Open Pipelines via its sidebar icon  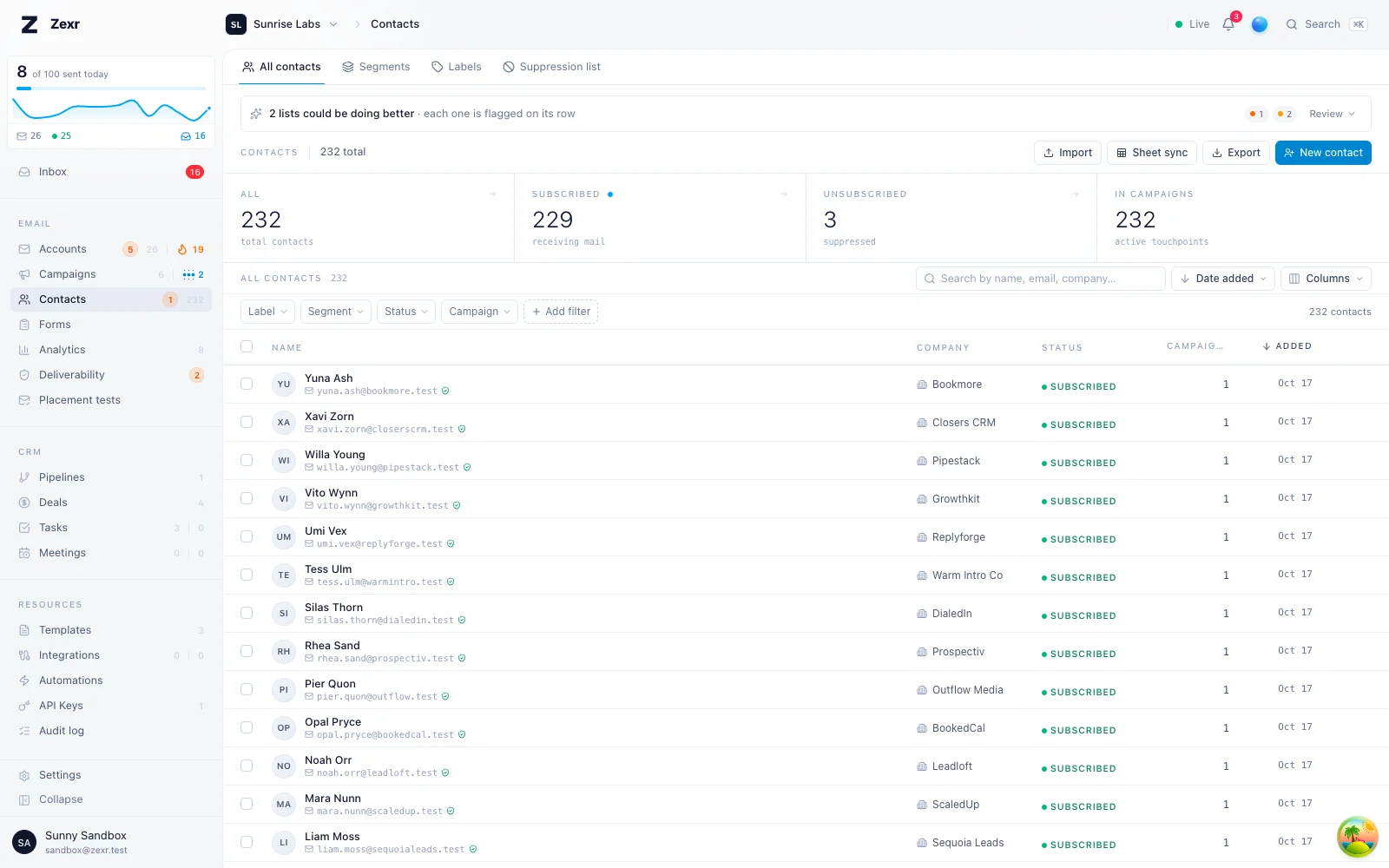24,477
